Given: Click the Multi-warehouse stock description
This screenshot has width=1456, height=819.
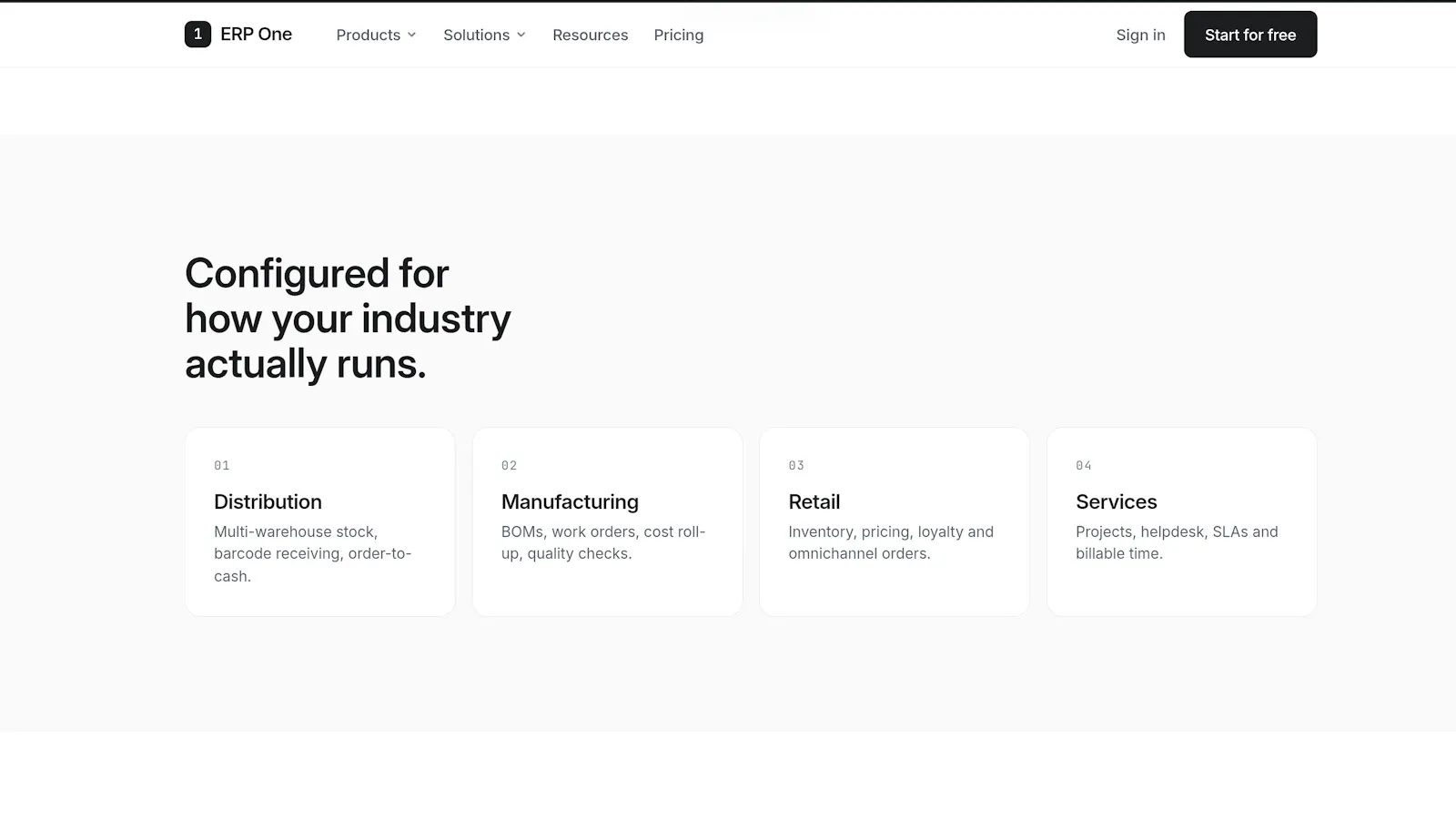Looking at the screenshot, I should point(312,553).
